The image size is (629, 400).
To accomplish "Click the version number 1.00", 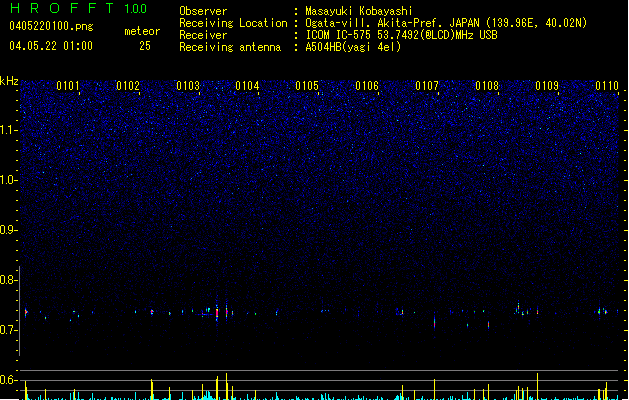I will 135,9.
